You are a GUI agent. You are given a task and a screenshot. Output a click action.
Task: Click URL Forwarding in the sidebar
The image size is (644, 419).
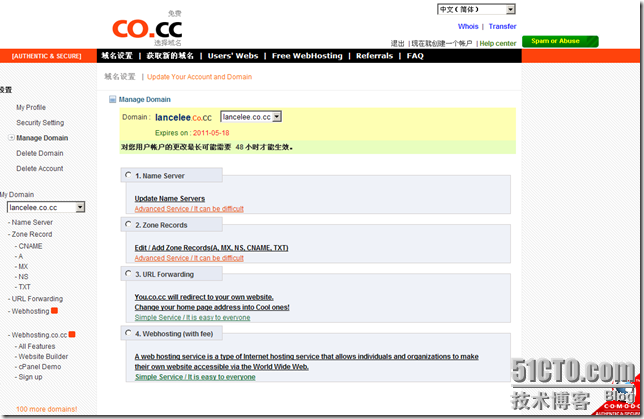37,299
